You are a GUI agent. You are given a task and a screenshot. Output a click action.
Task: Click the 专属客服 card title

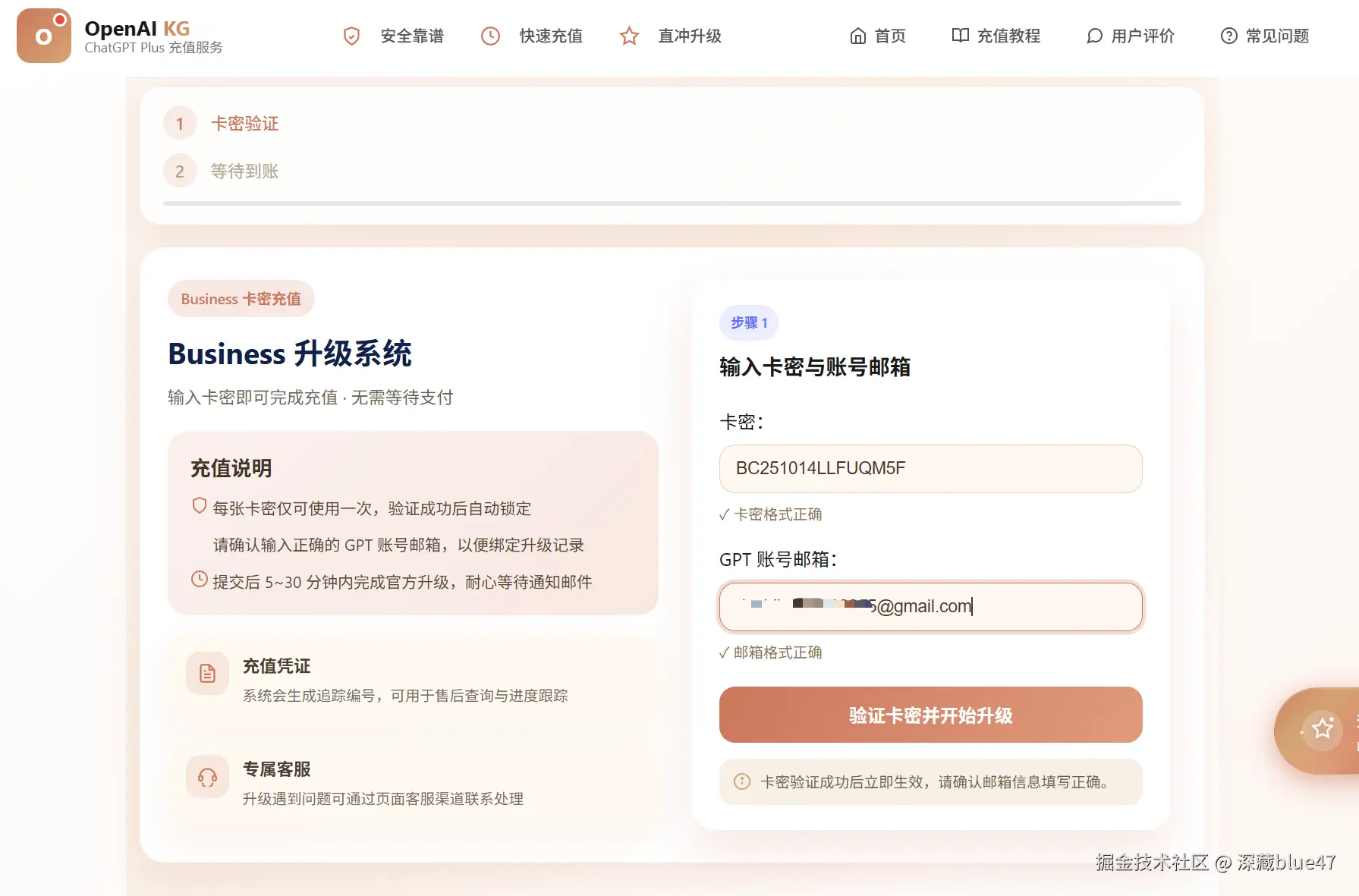277,769
